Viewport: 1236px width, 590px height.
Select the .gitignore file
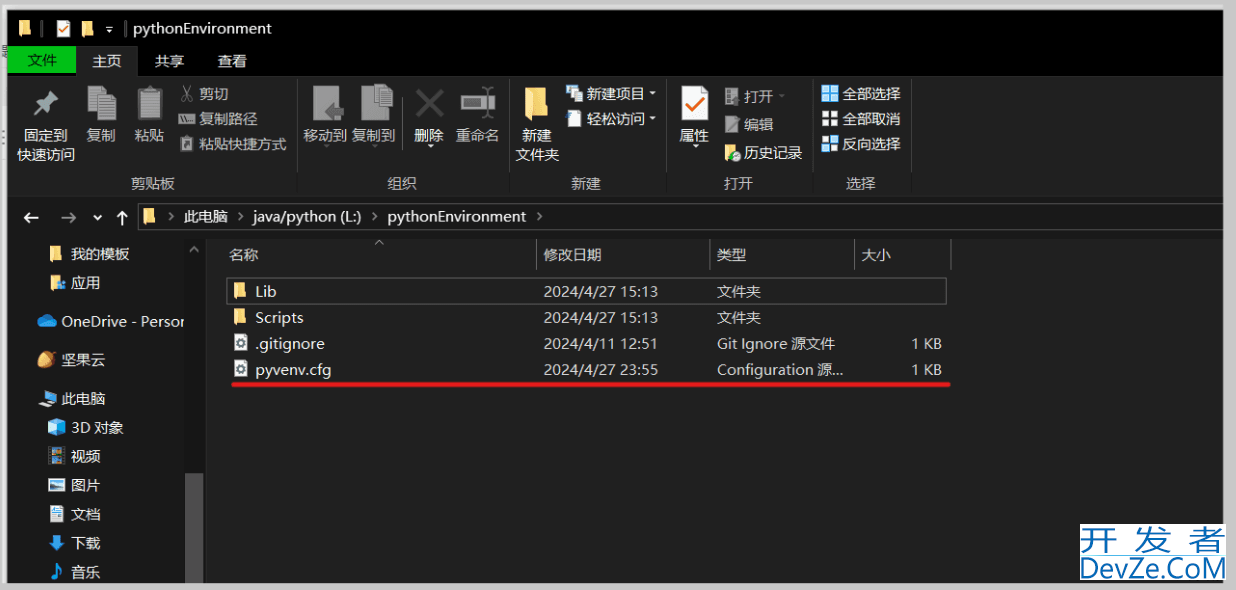pos(586,343)
